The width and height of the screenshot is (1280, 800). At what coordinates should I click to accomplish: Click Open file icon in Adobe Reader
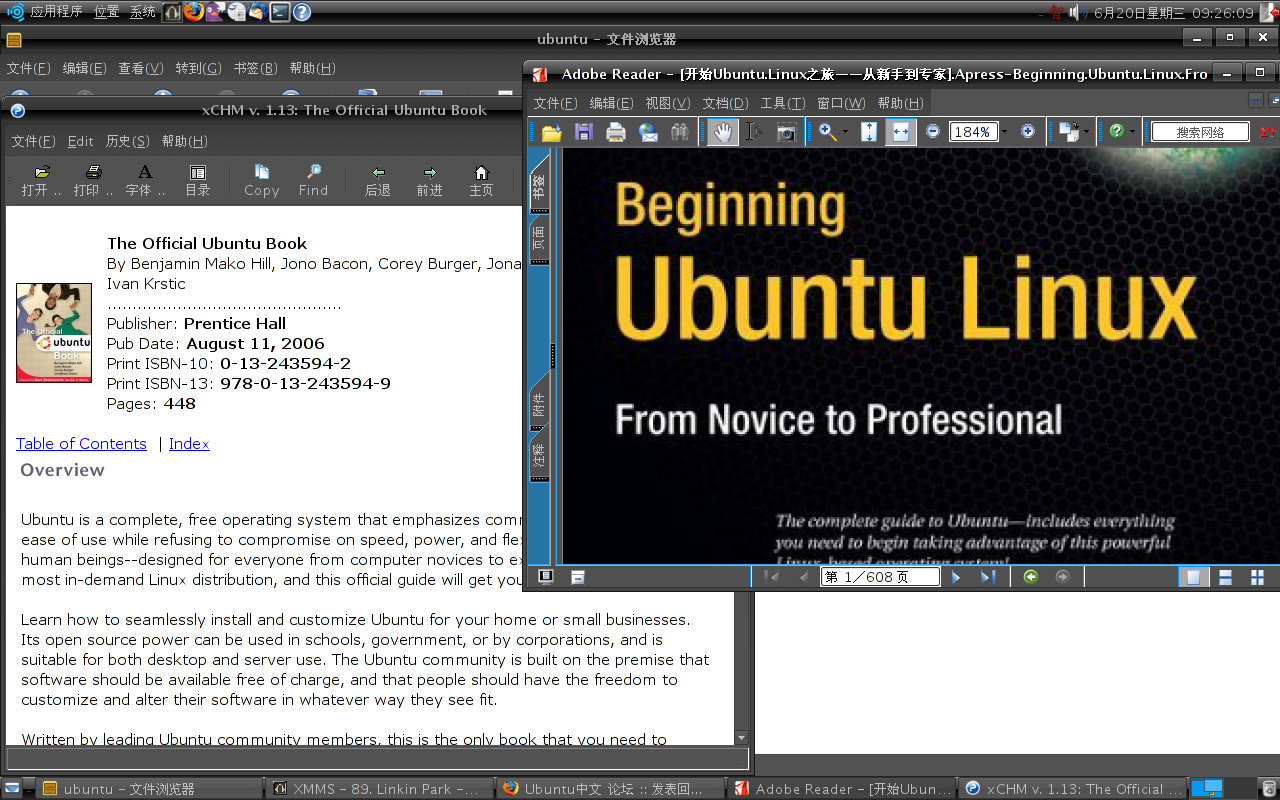[x=551, y=132]
